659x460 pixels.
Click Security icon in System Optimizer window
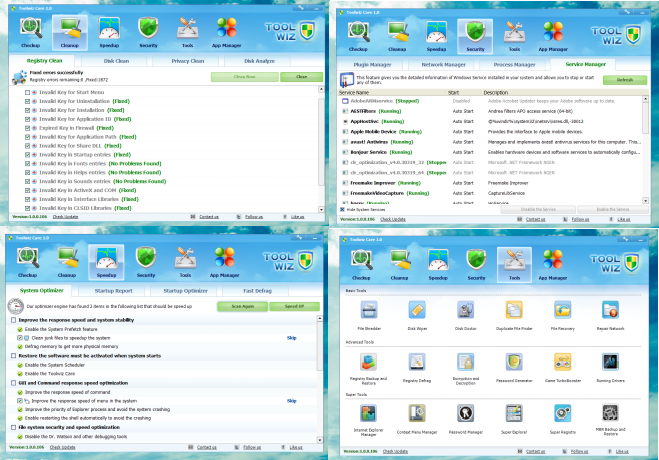(146, 262)
